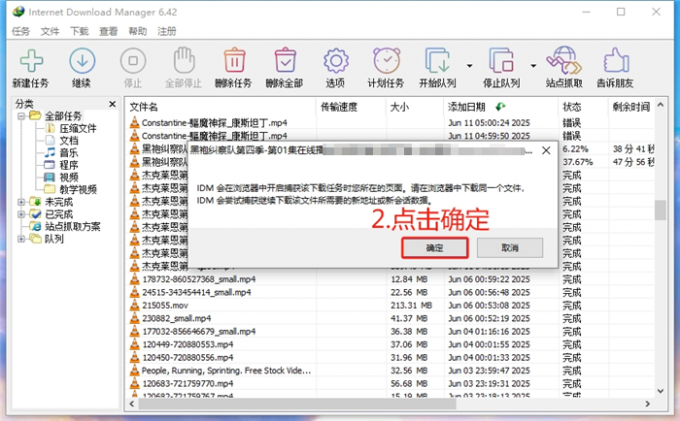
Task: Expand the 队列 tree node
Action: tap(21, 239)
